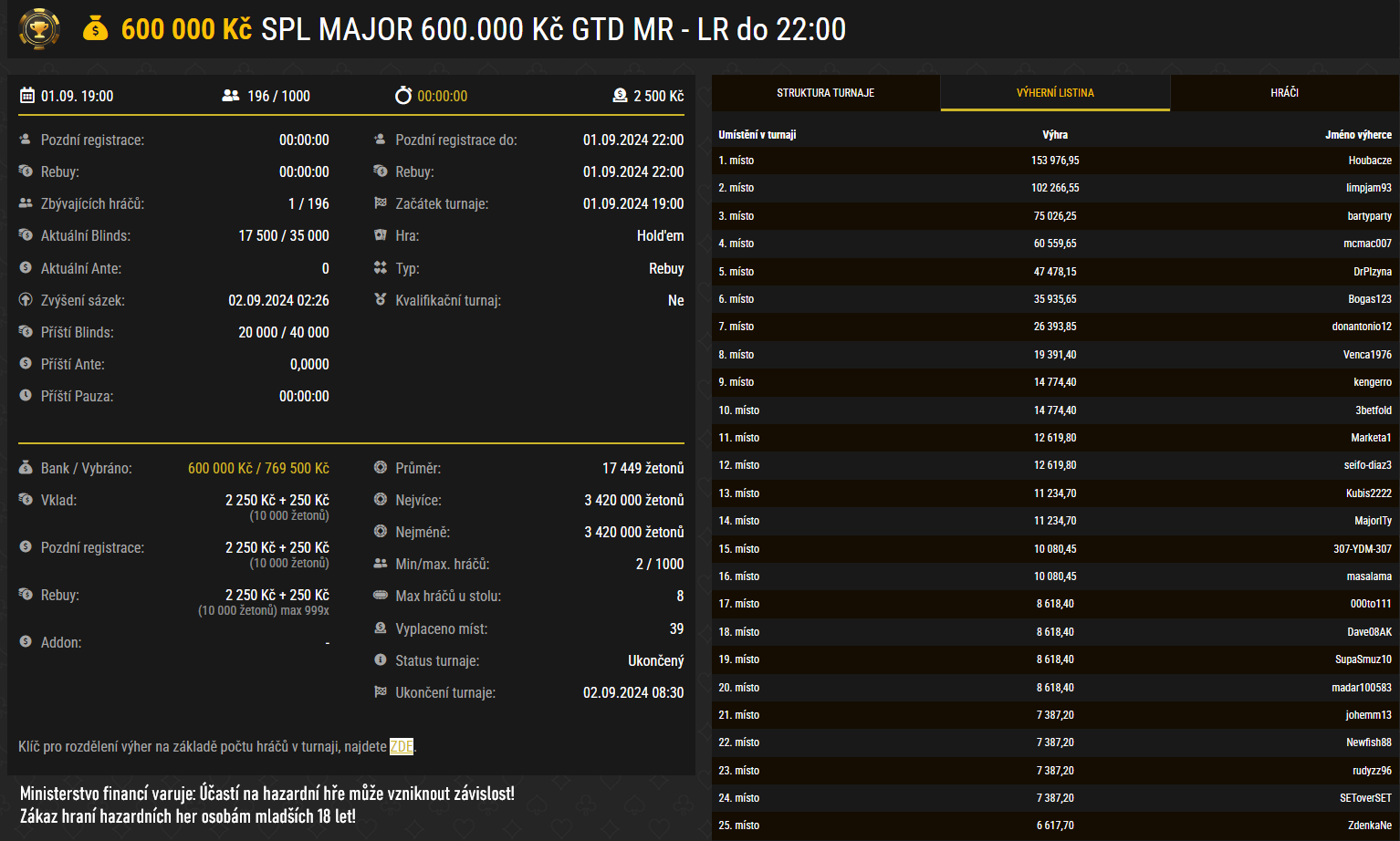Screen dimensions: 1400x841
Task: Select player Venca1976
Action: click(x=1367, y=355)
